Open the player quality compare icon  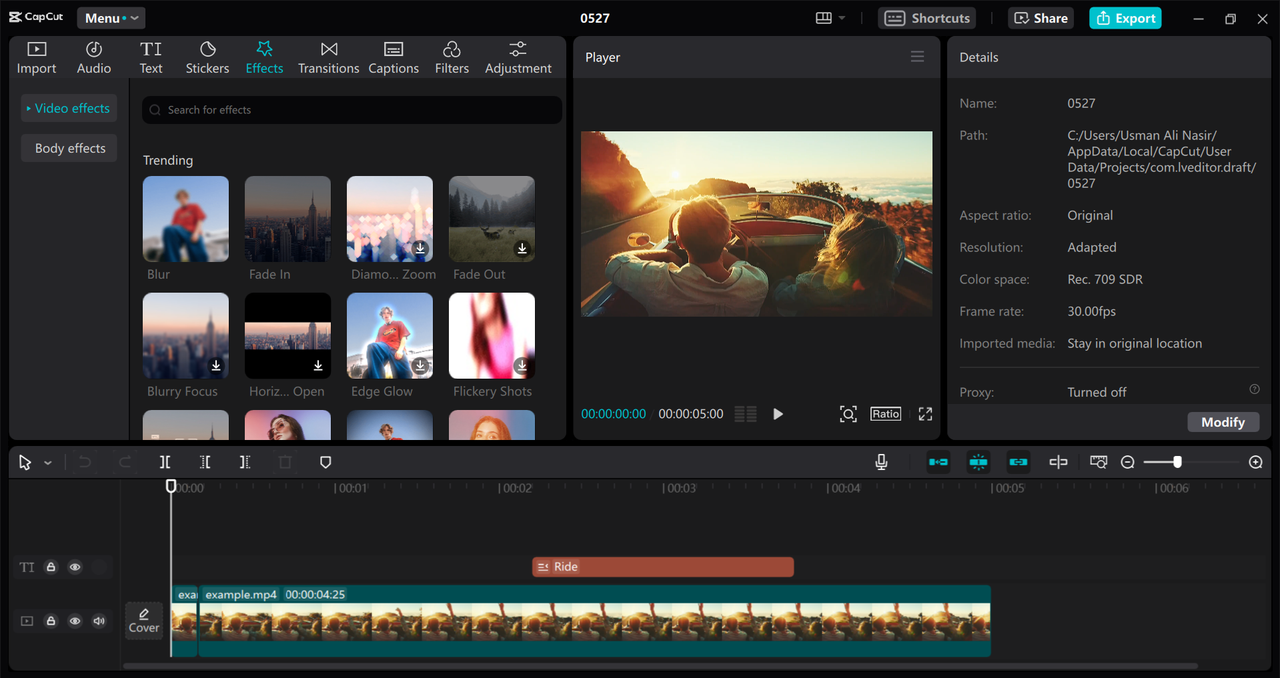(745, 414)
